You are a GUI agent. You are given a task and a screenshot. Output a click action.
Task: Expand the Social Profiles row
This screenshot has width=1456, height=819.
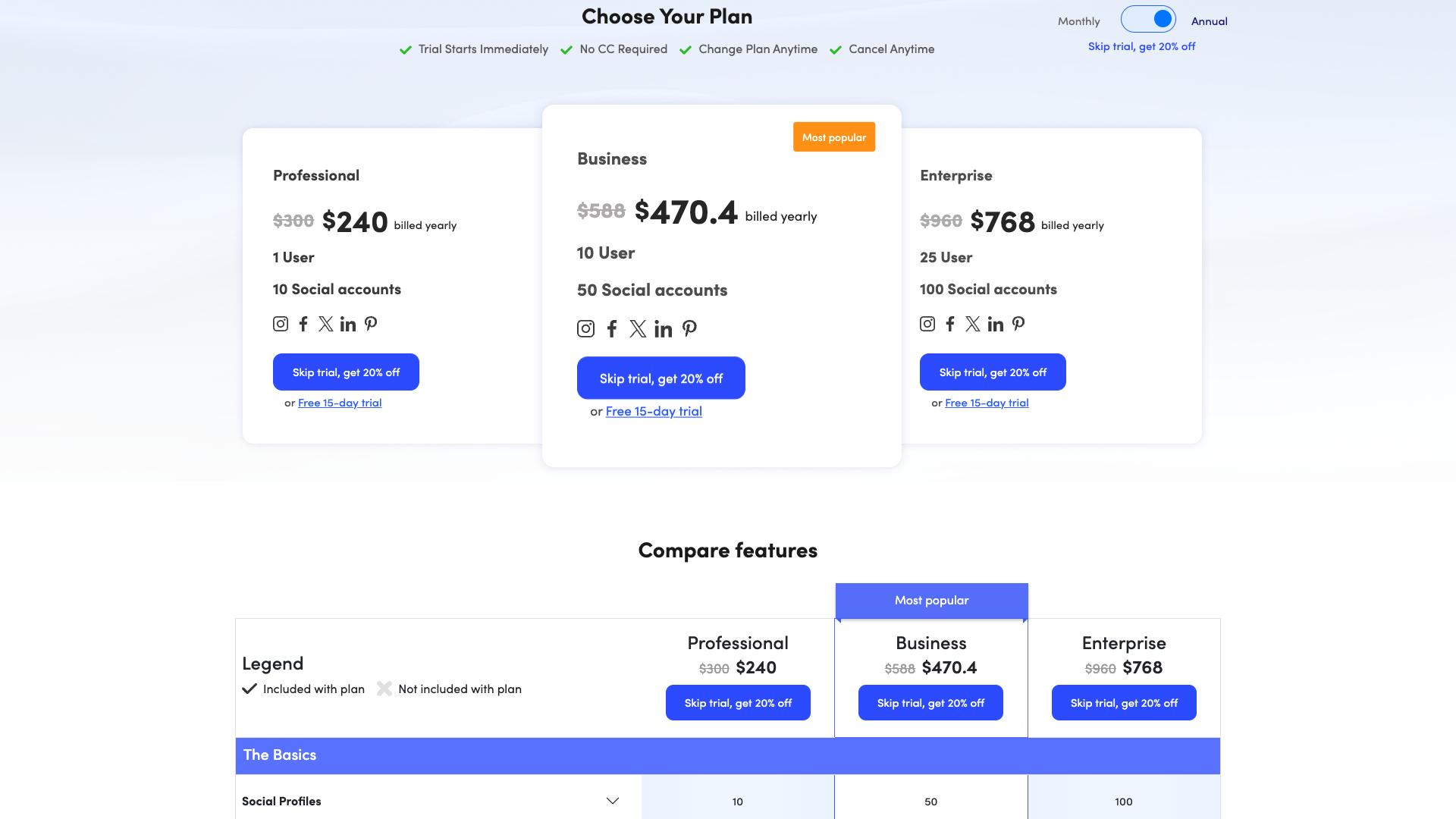(612, 799)
